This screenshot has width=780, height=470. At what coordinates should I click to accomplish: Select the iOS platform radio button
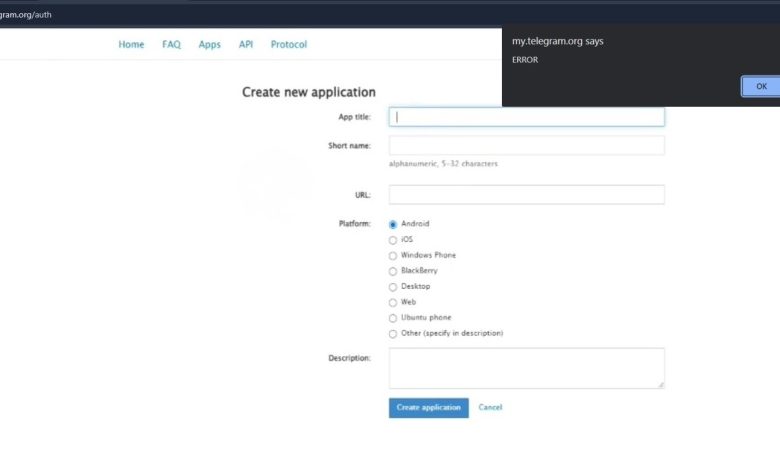pyautogui.click(x=393, y=240)
